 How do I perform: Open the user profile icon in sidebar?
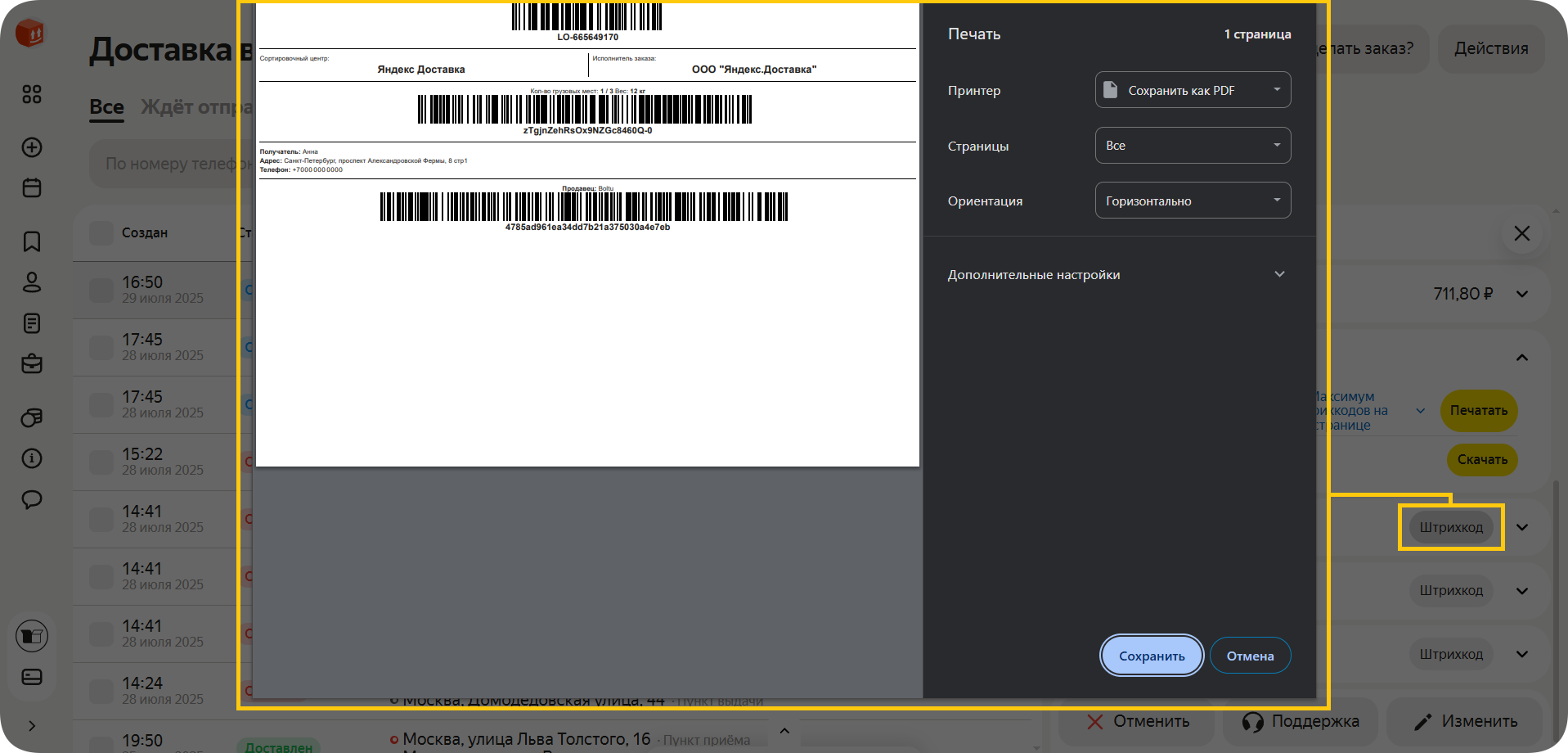[x=32, y=282]
